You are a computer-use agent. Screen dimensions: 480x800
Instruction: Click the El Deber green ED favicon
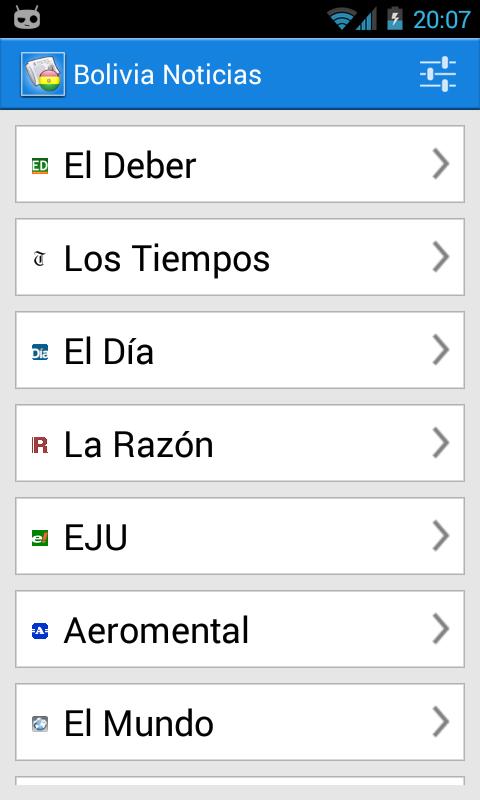[x=40, y=166]
